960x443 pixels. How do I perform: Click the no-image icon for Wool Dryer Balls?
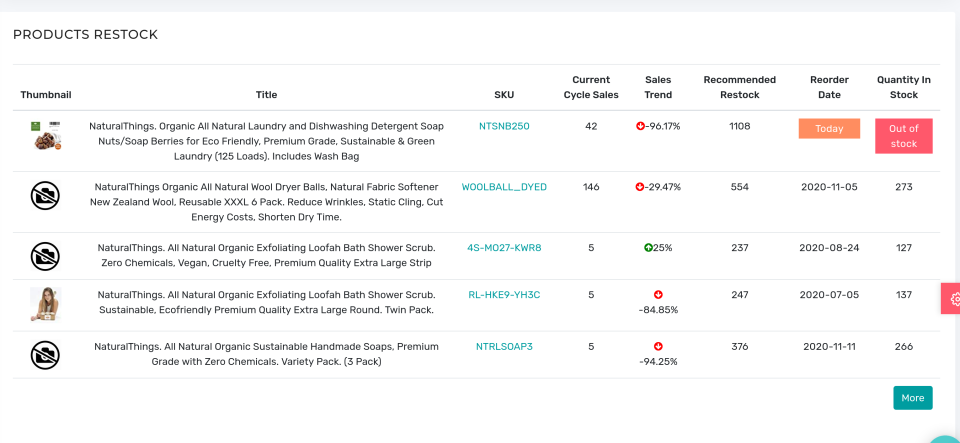tap(45, 196)
